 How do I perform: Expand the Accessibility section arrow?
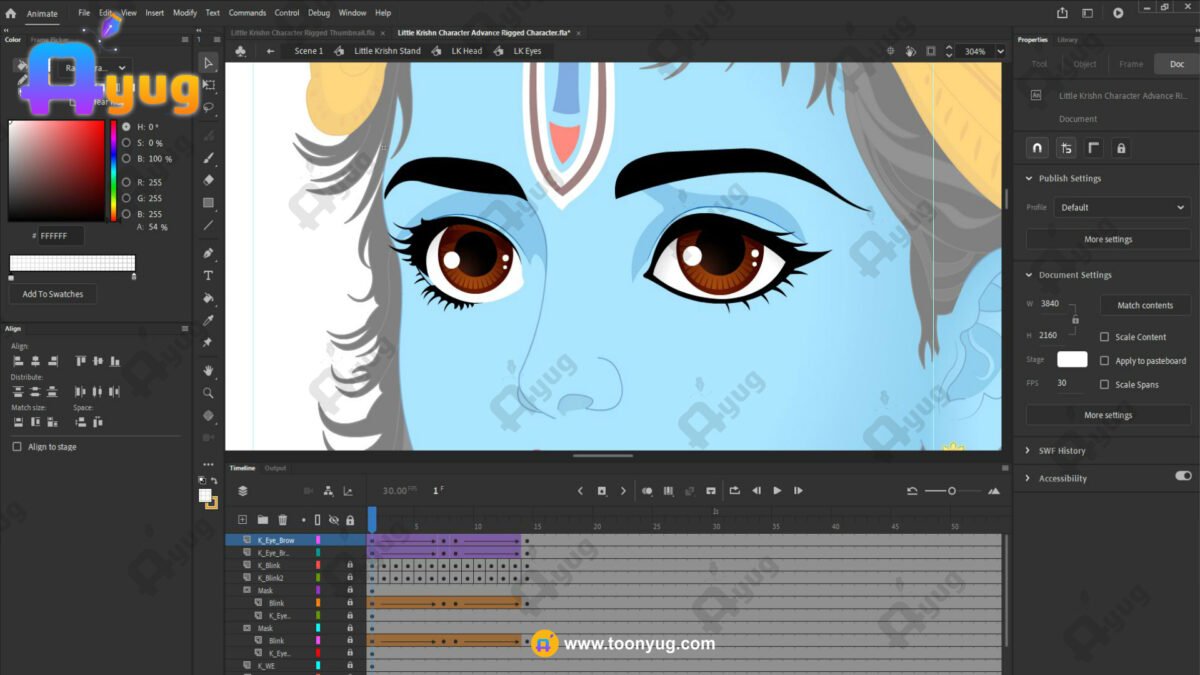(x=1029, y=478)
